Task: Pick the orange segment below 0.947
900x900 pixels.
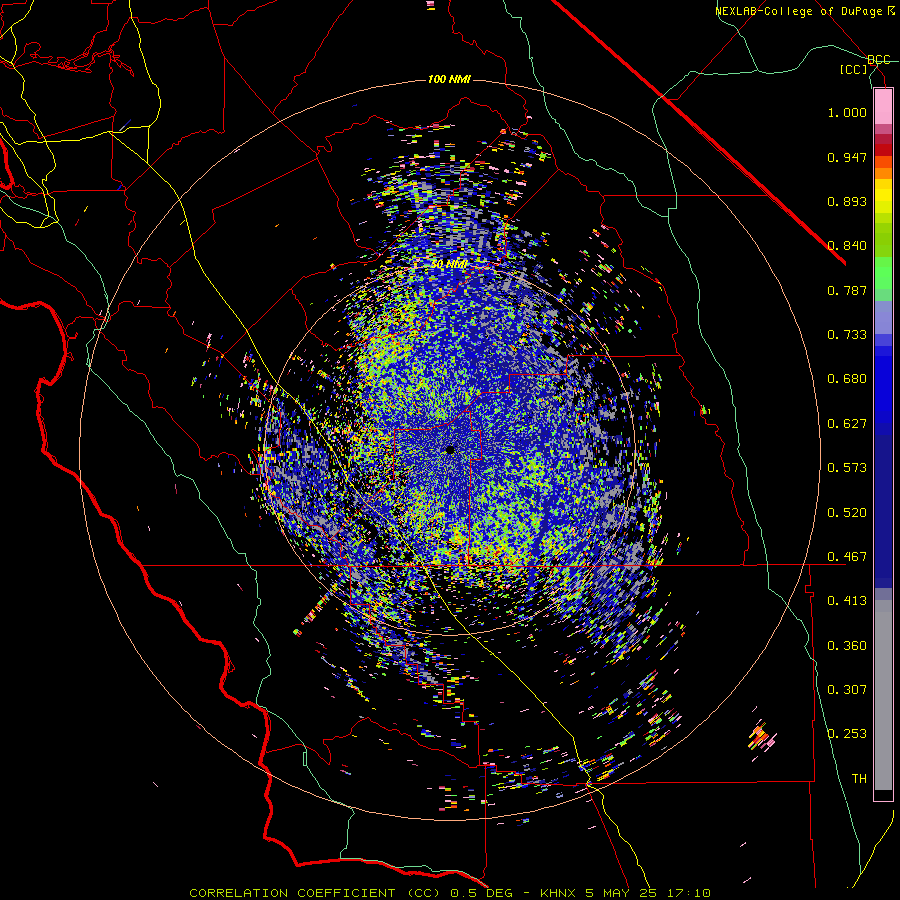Action: pos(883,173)
